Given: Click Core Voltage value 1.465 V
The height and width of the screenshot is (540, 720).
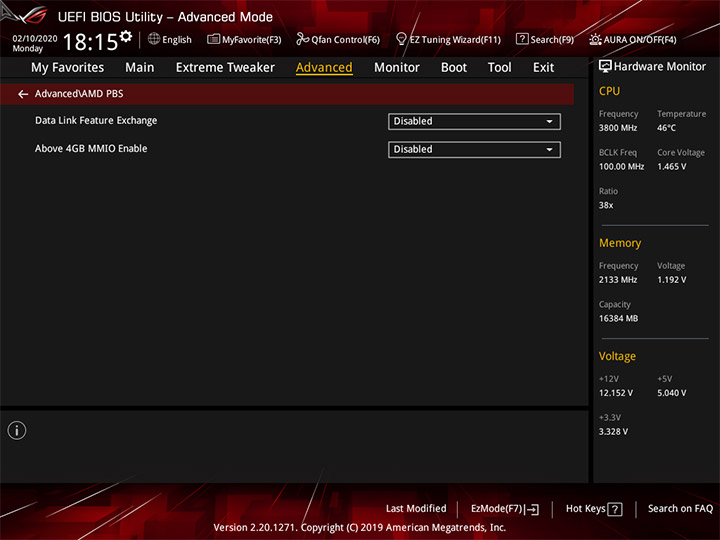Looking at the screenshot, I should click(671, 166).
